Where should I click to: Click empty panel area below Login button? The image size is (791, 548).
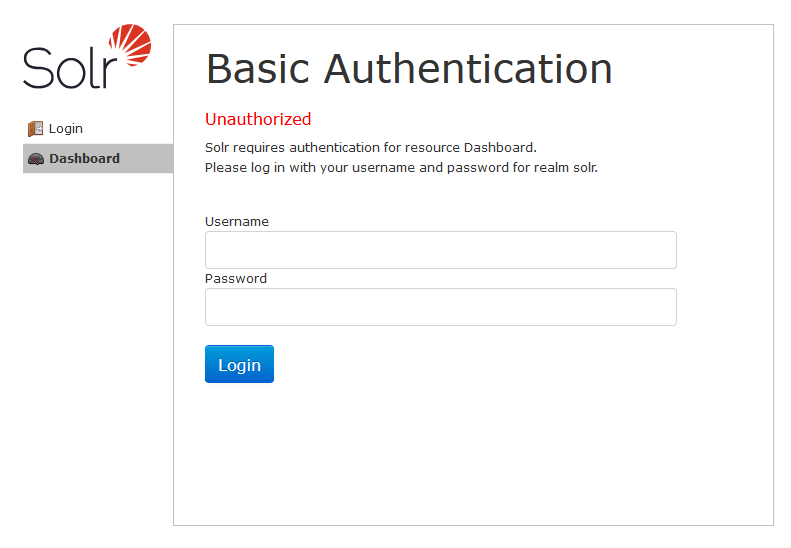point(470,450)
